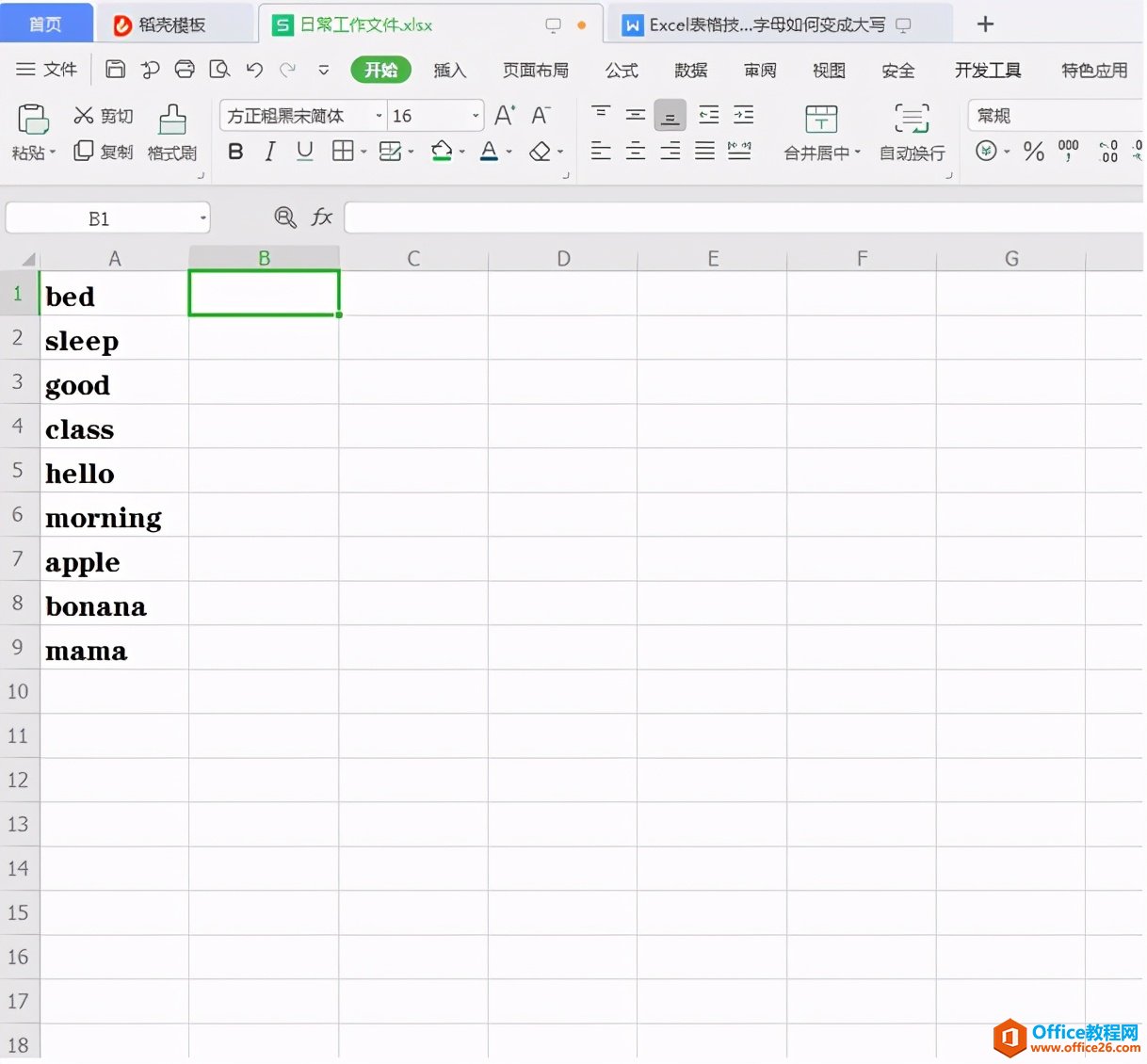Switch to the 数据 ribbon tab

point(691,70)
